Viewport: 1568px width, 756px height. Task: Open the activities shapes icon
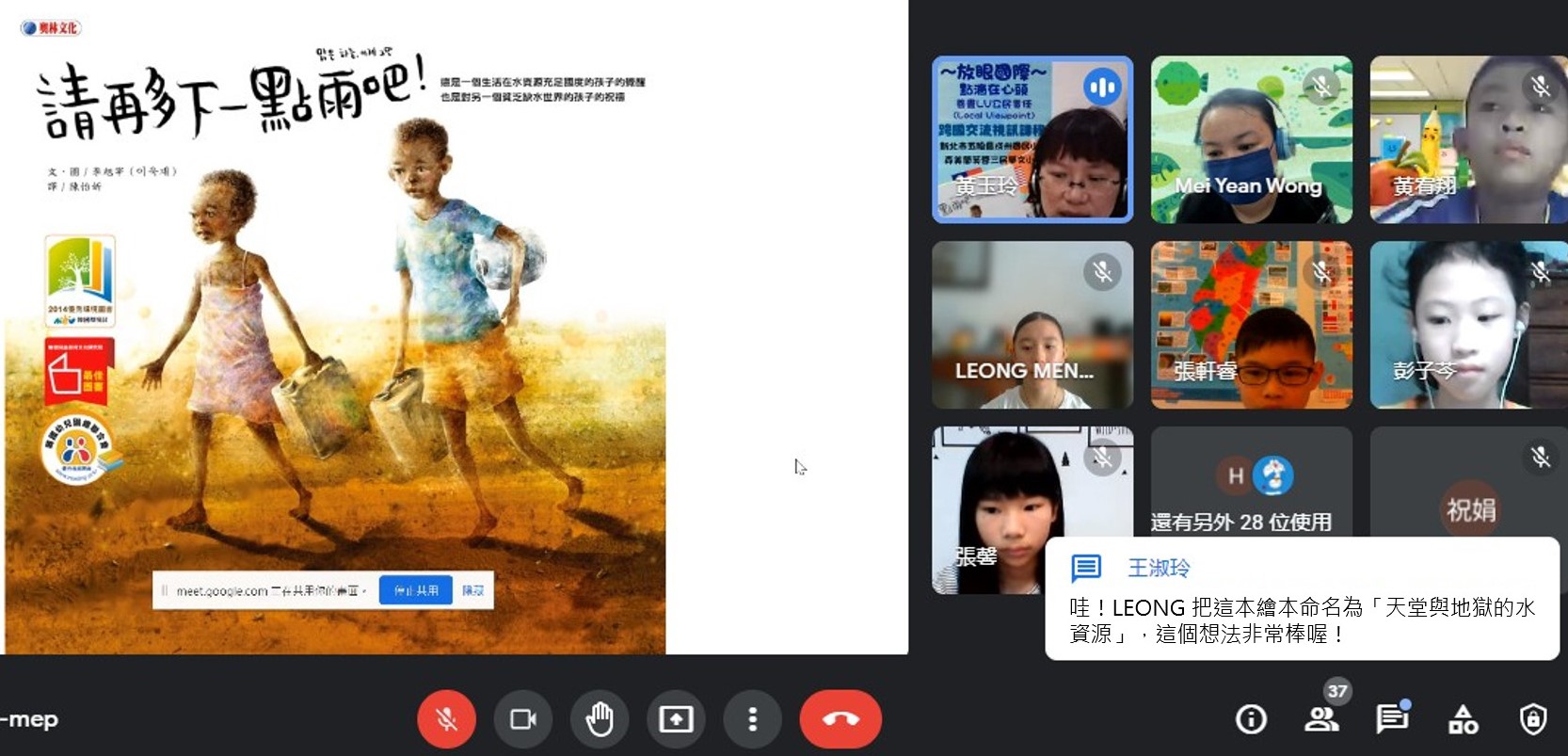1463,719
